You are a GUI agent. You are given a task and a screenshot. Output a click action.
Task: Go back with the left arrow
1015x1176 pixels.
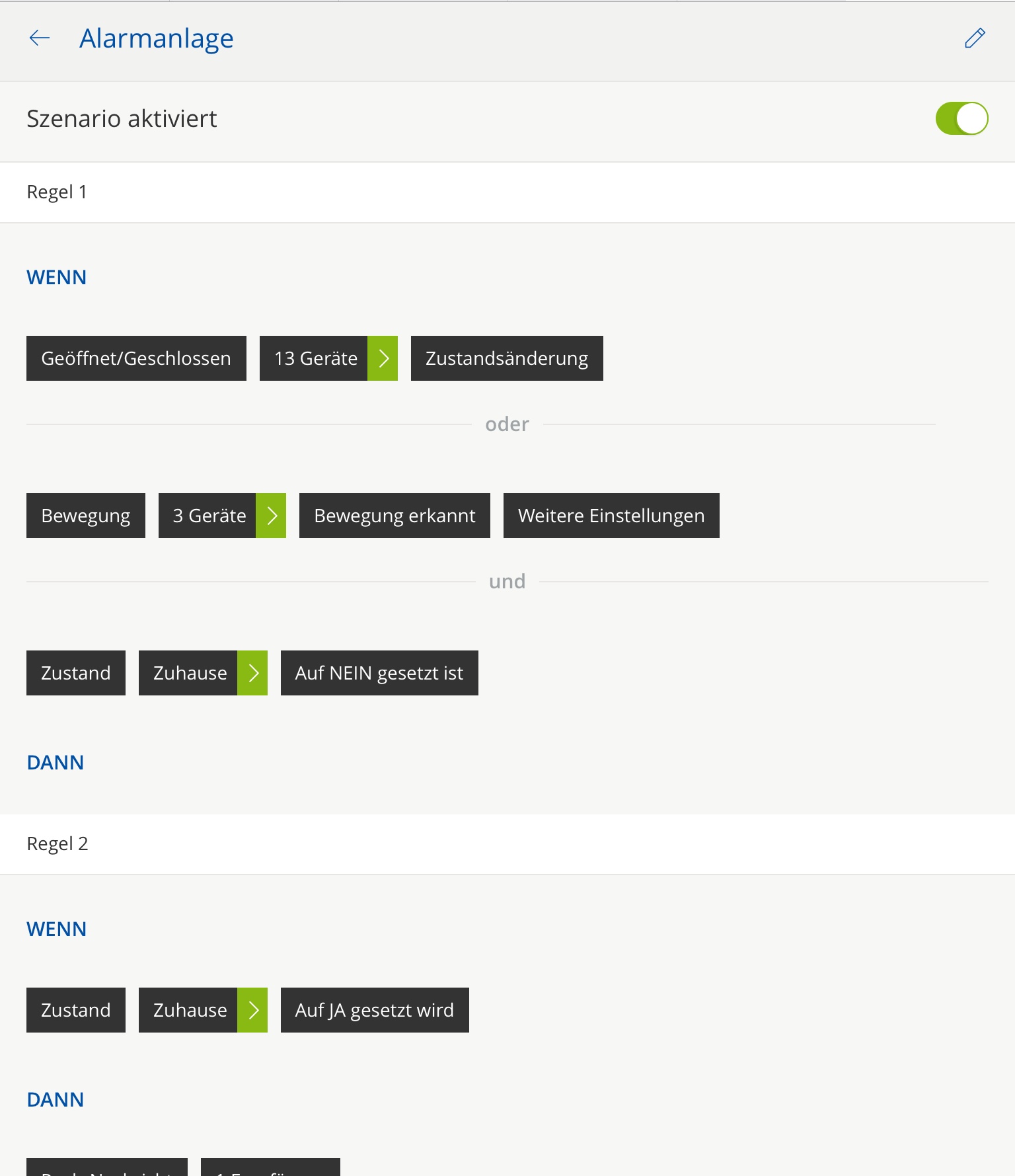[40, 38]
